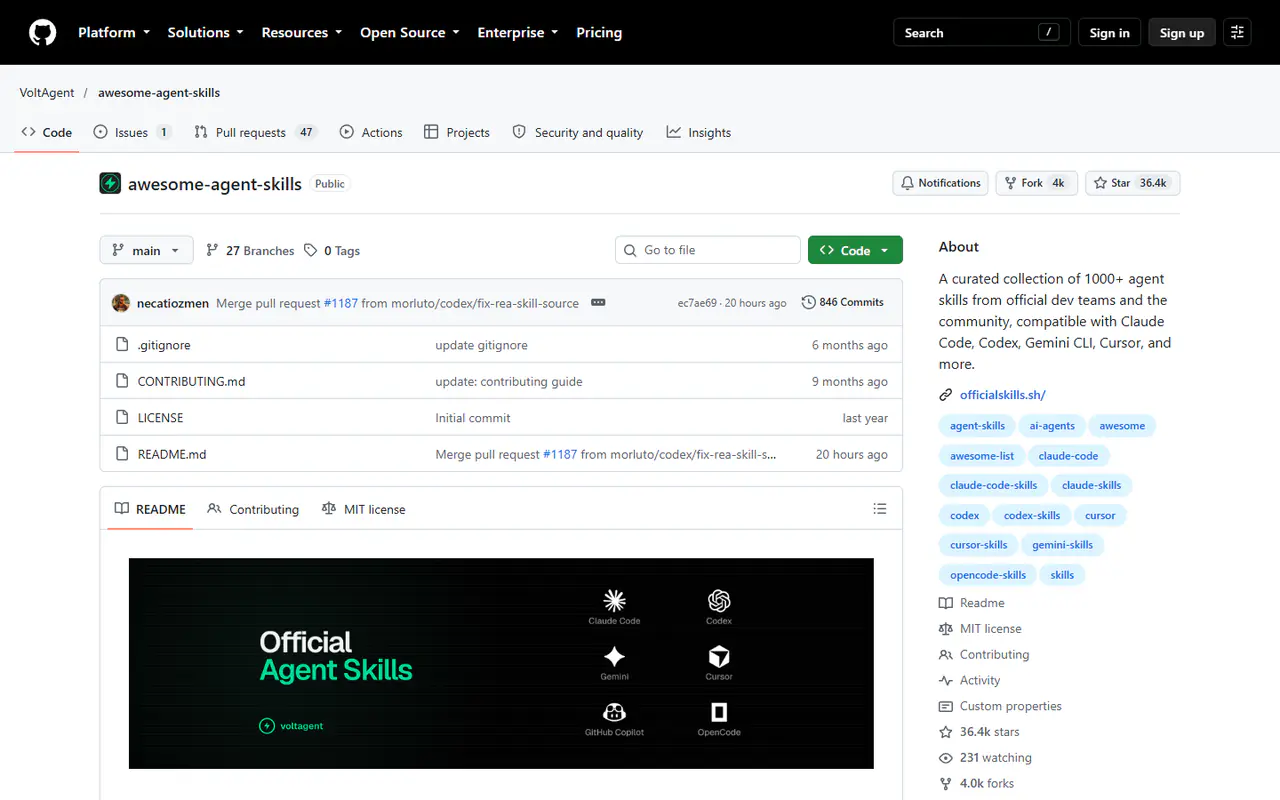Open the VoltAgent owner link
1280x800 pixels.
click(47, 92)
